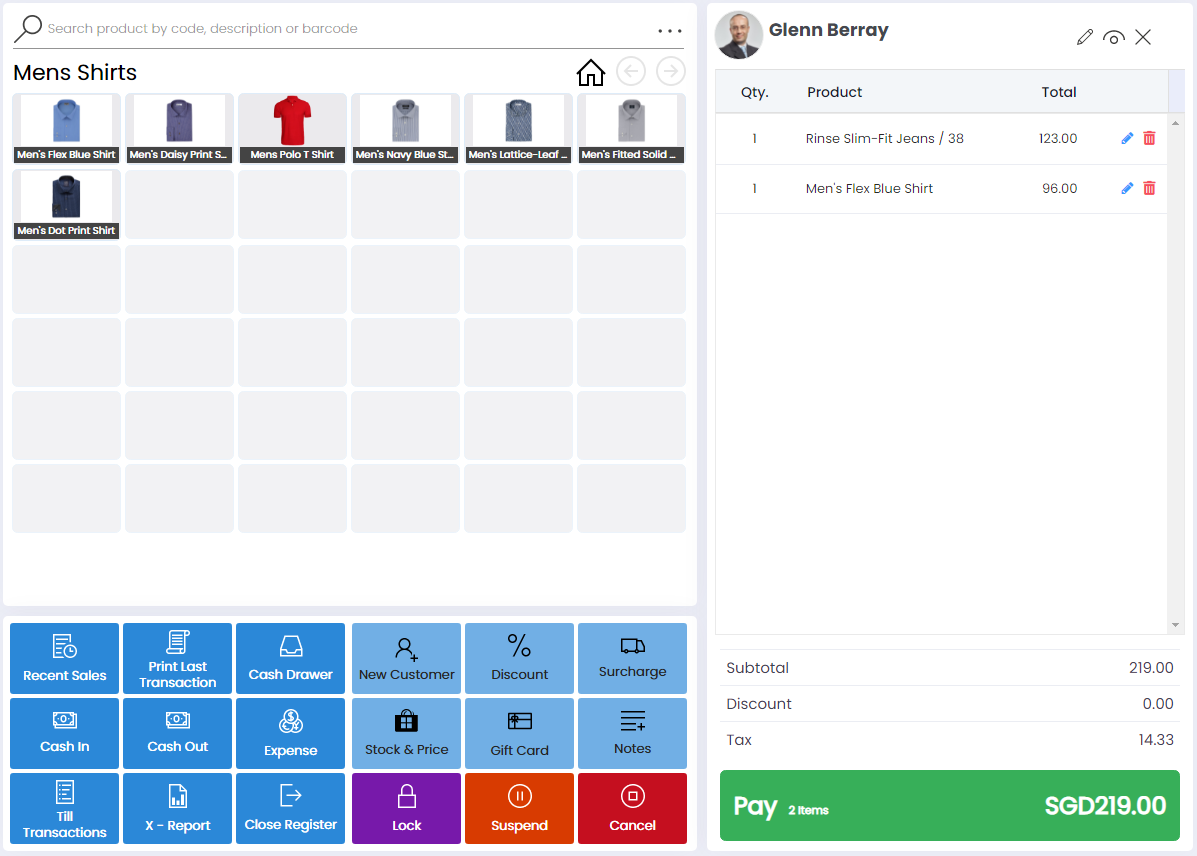Viewport: 1197px width, 856px height.
Task: Return to the home product category
Action: [x=590, y=72]
